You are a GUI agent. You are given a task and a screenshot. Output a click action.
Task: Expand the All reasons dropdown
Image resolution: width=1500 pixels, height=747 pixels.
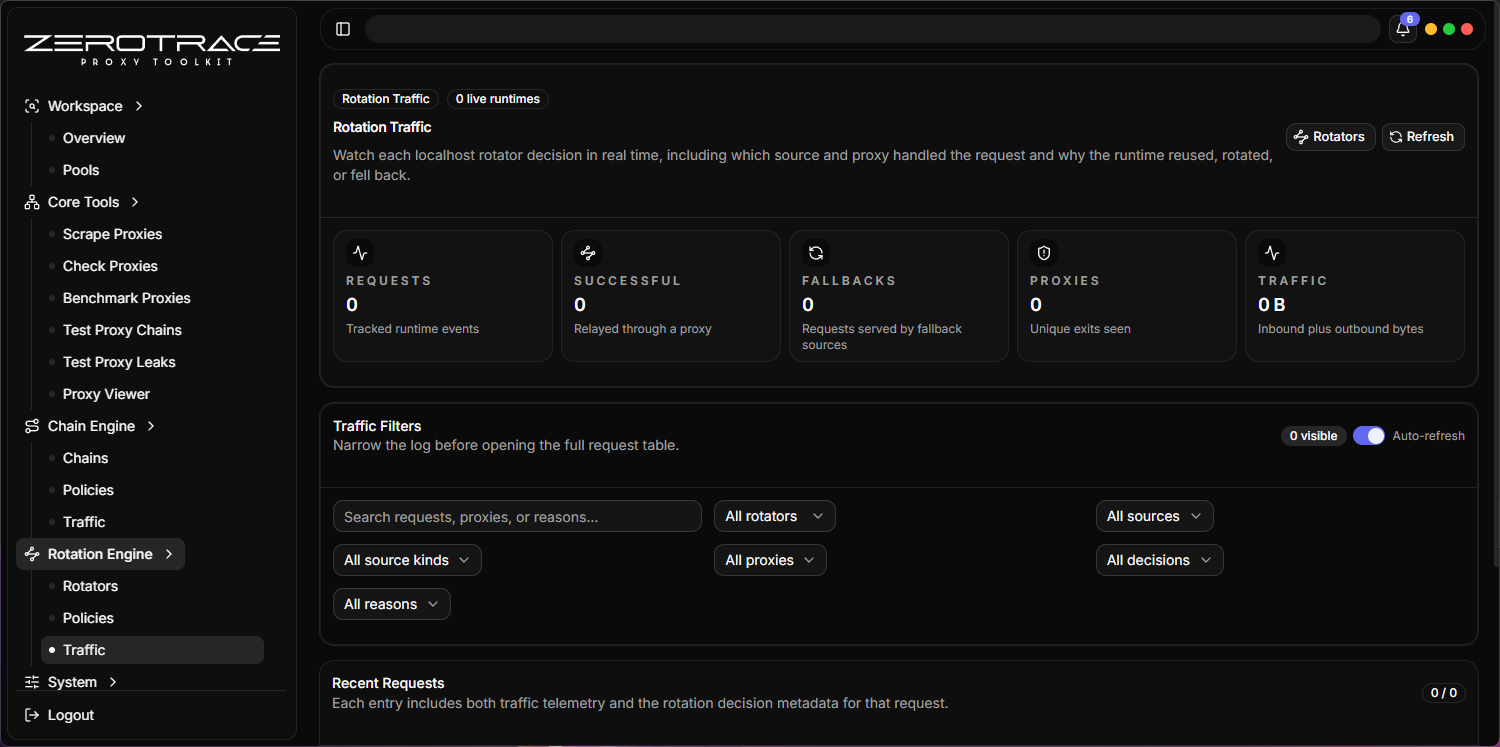coord(391,604)
